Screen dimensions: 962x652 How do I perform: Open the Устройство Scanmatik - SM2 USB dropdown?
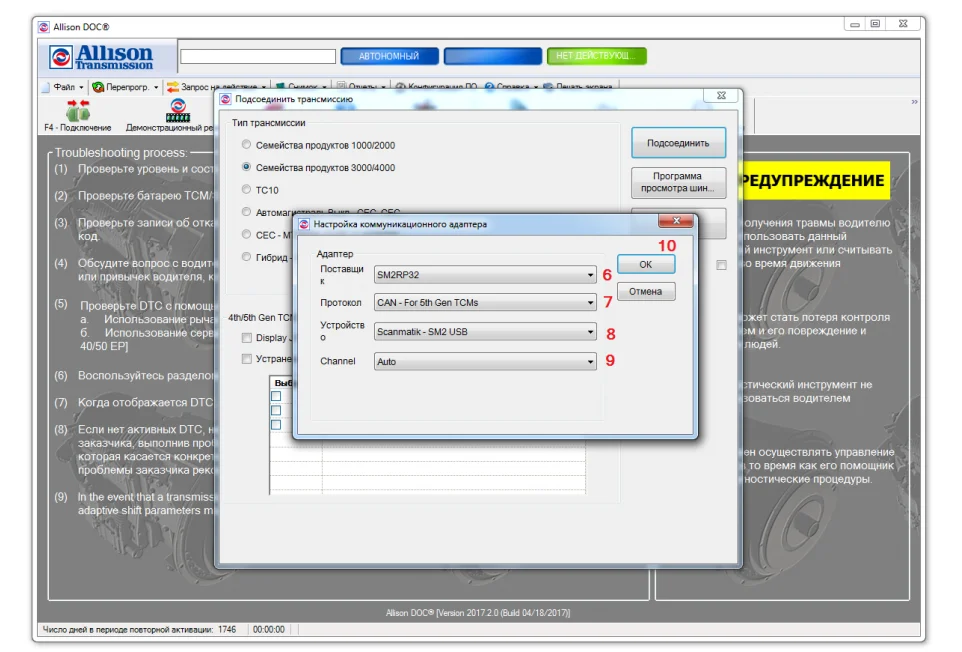tap(485, 332)
